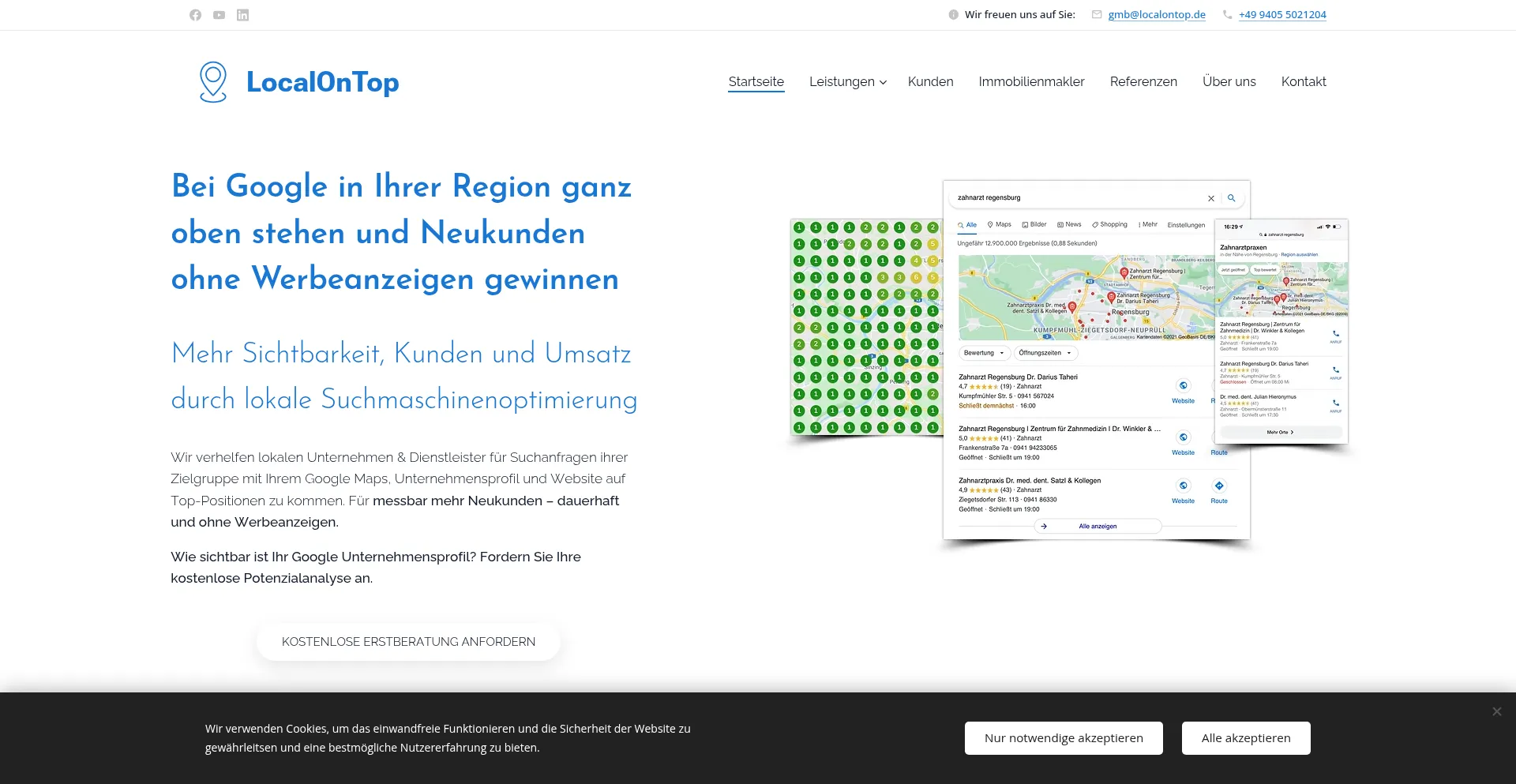Open the Immobilienmakler menu item

(x=1031, y=82)
